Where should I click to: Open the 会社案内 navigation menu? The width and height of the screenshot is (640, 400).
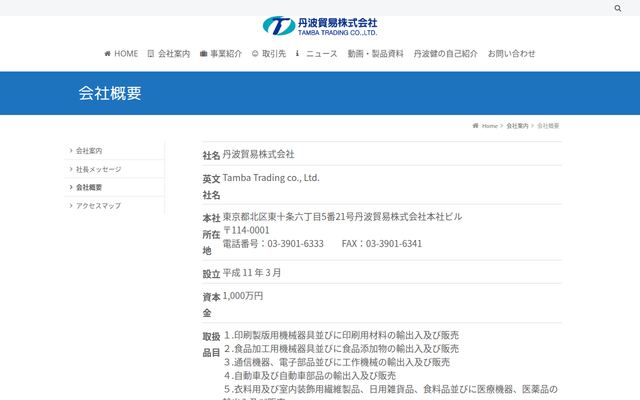174,53
